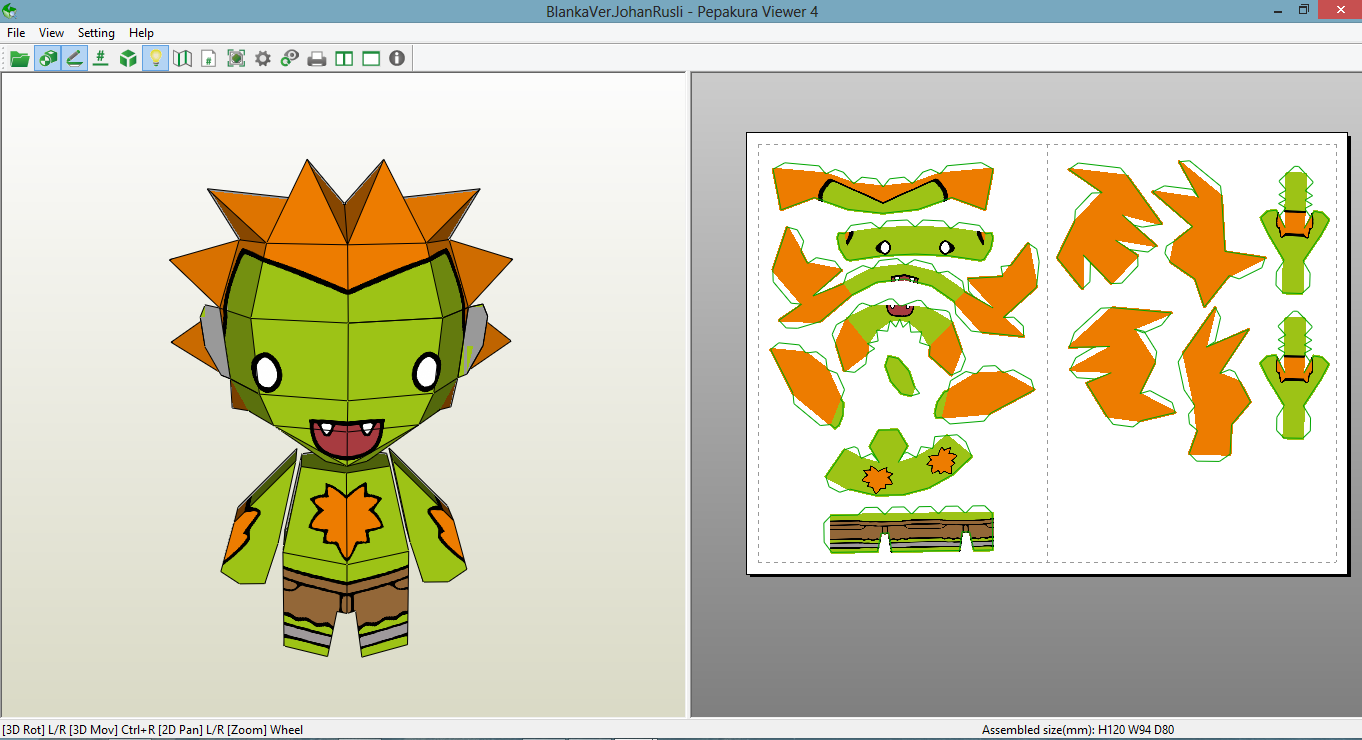Viewport: 1362px width, 740px height.
Task: Click the eye with rotate arrow icon
Action: coord(290,59)
